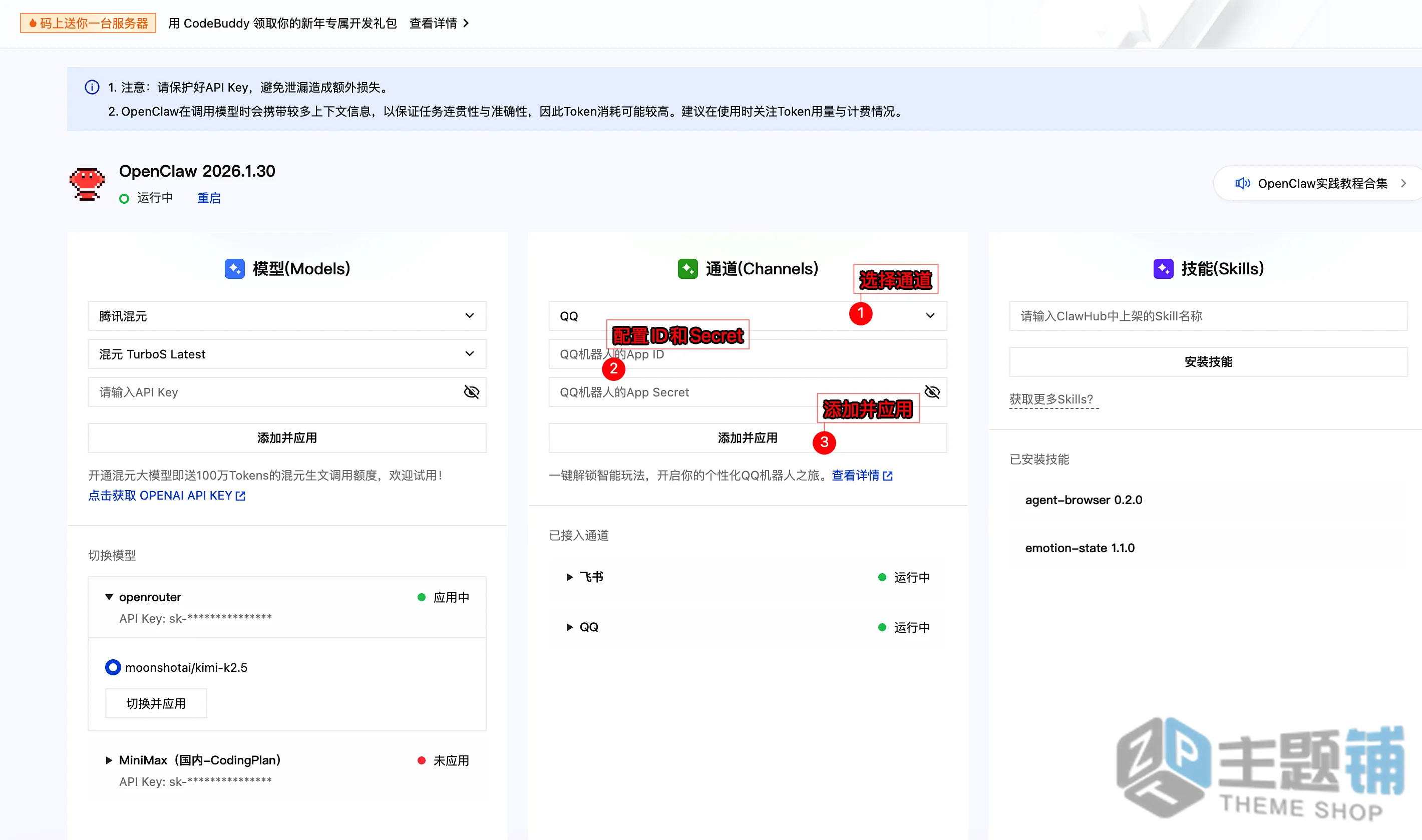The width and height of the screenshot is (1422, 840).
Task: Expand the MiniMax（国内-CodingPlan） entry
Action: pos(109,761)
